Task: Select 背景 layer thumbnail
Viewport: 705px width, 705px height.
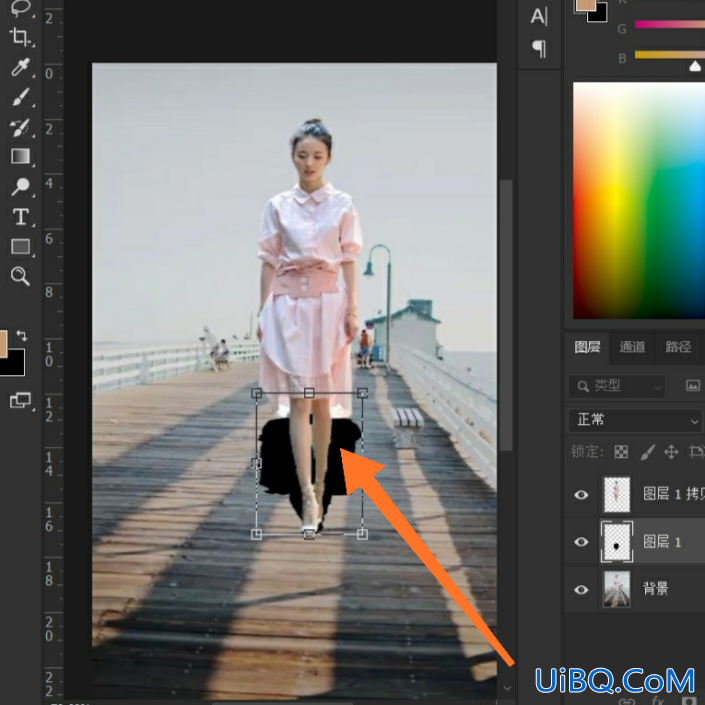Action: pyautogui.click(x=616, y=589)
